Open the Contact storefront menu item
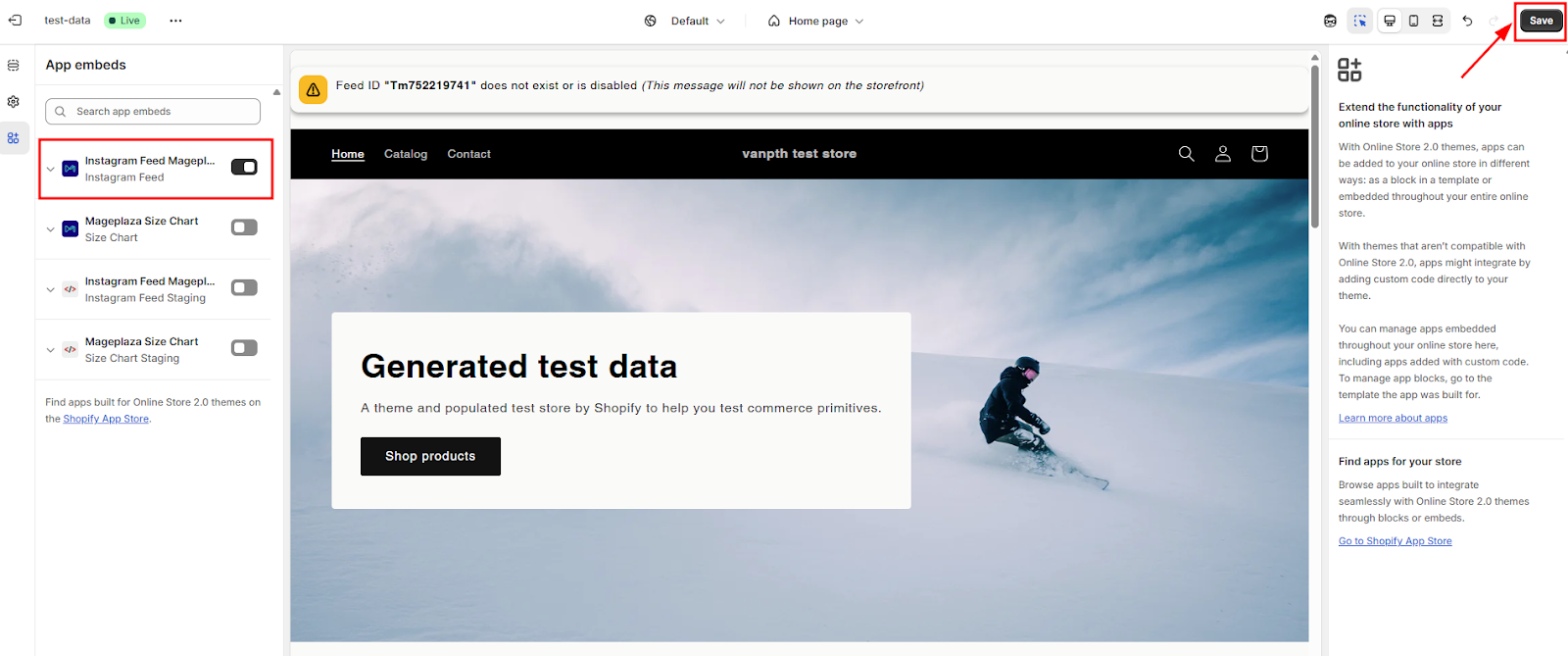1568x656 pixels. (x=468, y=154)
